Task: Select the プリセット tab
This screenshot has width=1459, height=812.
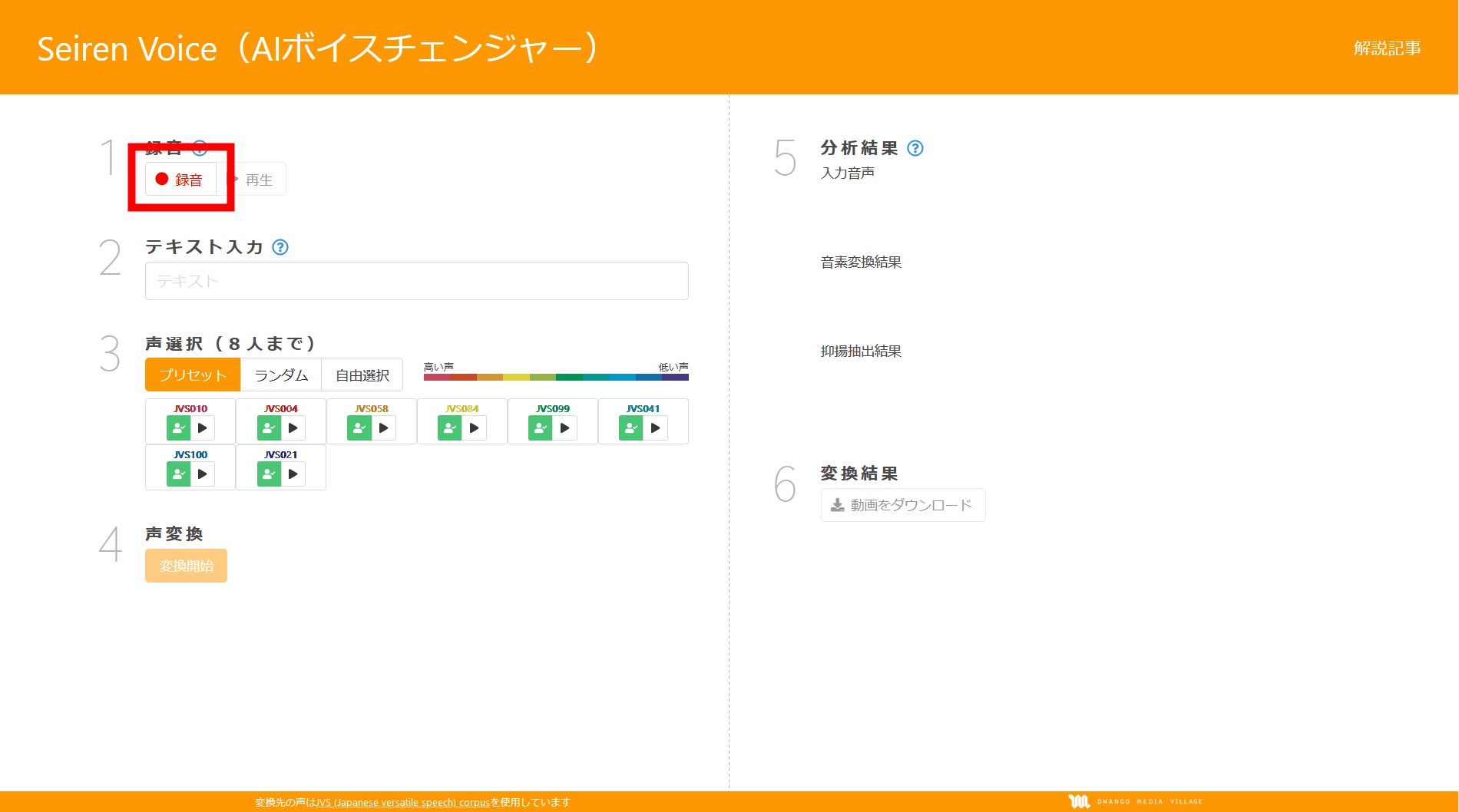Action: tap(193, 375)
